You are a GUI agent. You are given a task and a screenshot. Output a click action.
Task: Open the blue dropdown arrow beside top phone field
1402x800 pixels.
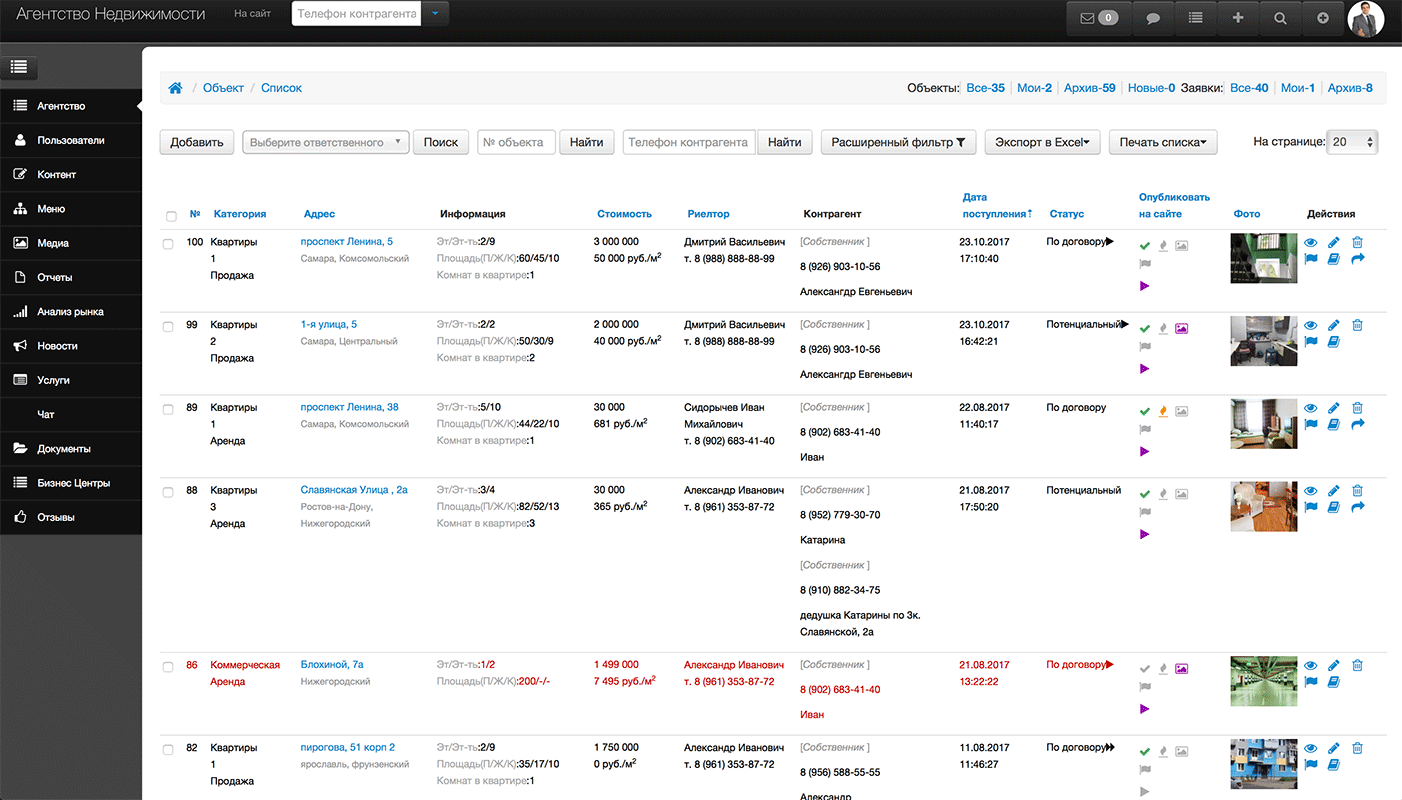click(435, 14)
